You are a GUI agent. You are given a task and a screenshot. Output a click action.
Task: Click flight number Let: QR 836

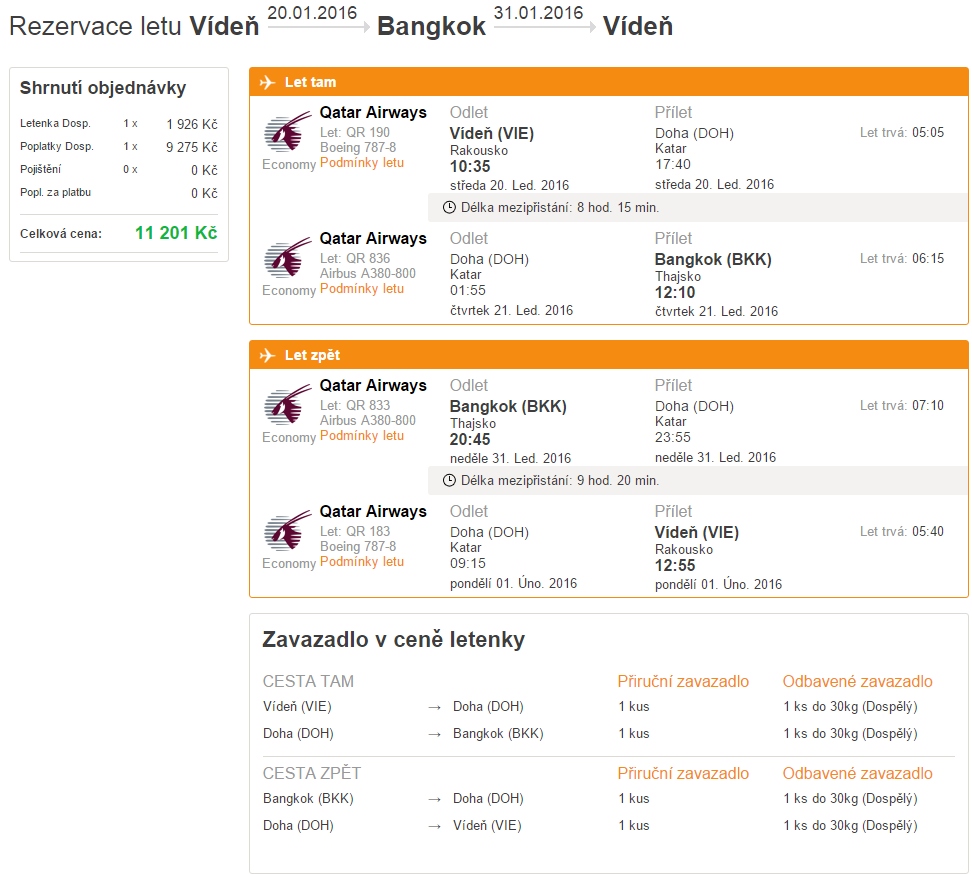(x=355, y=258)
